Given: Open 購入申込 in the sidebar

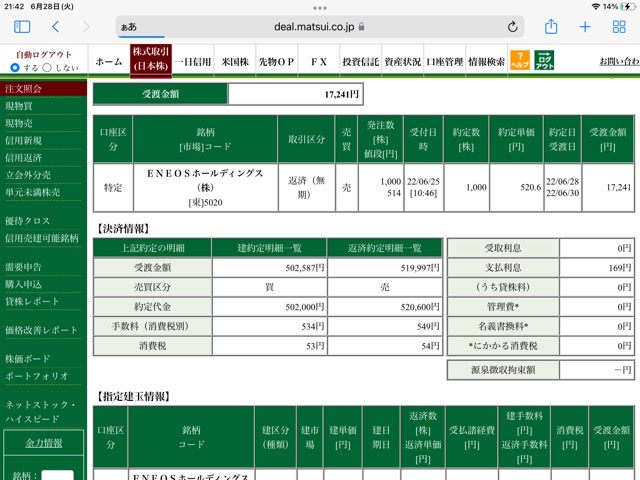Looking at the screenshot, I should pos(23,284).
